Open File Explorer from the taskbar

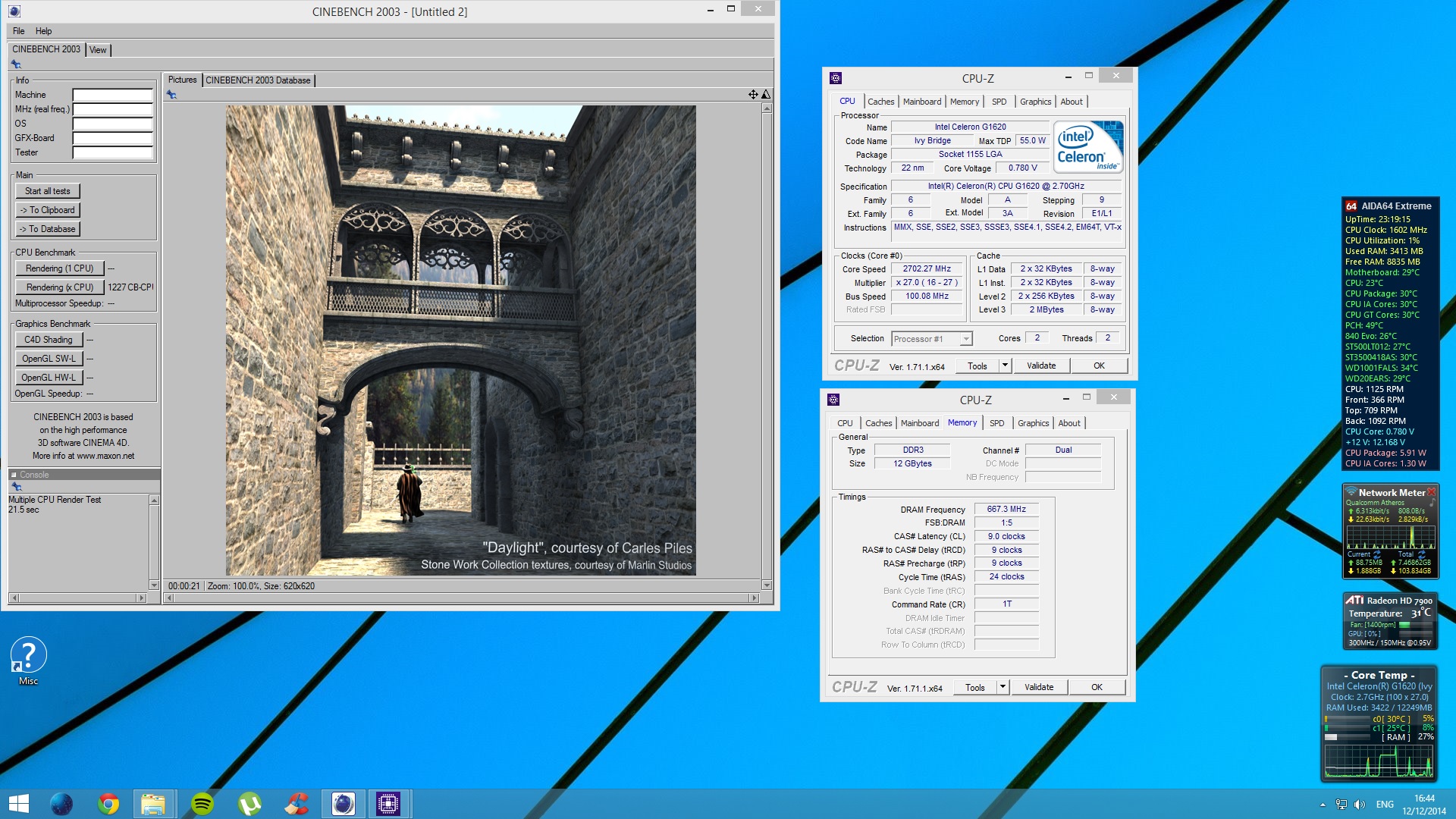pos(154,804)
